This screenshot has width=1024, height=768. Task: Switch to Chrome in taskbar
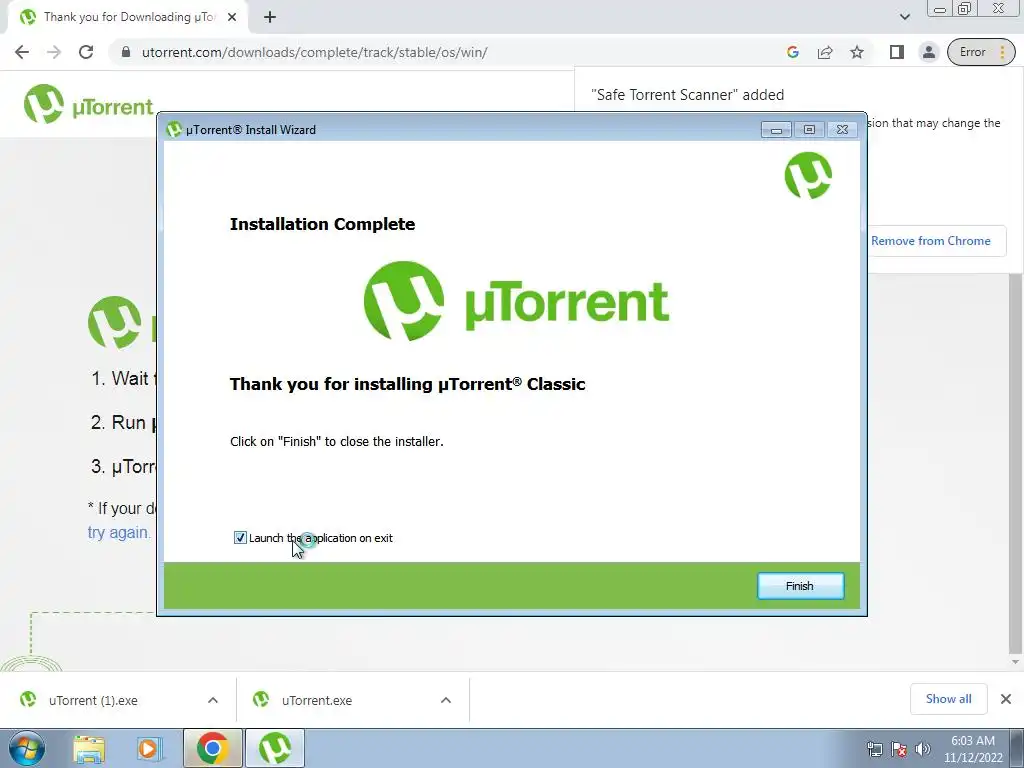[213, 749]
